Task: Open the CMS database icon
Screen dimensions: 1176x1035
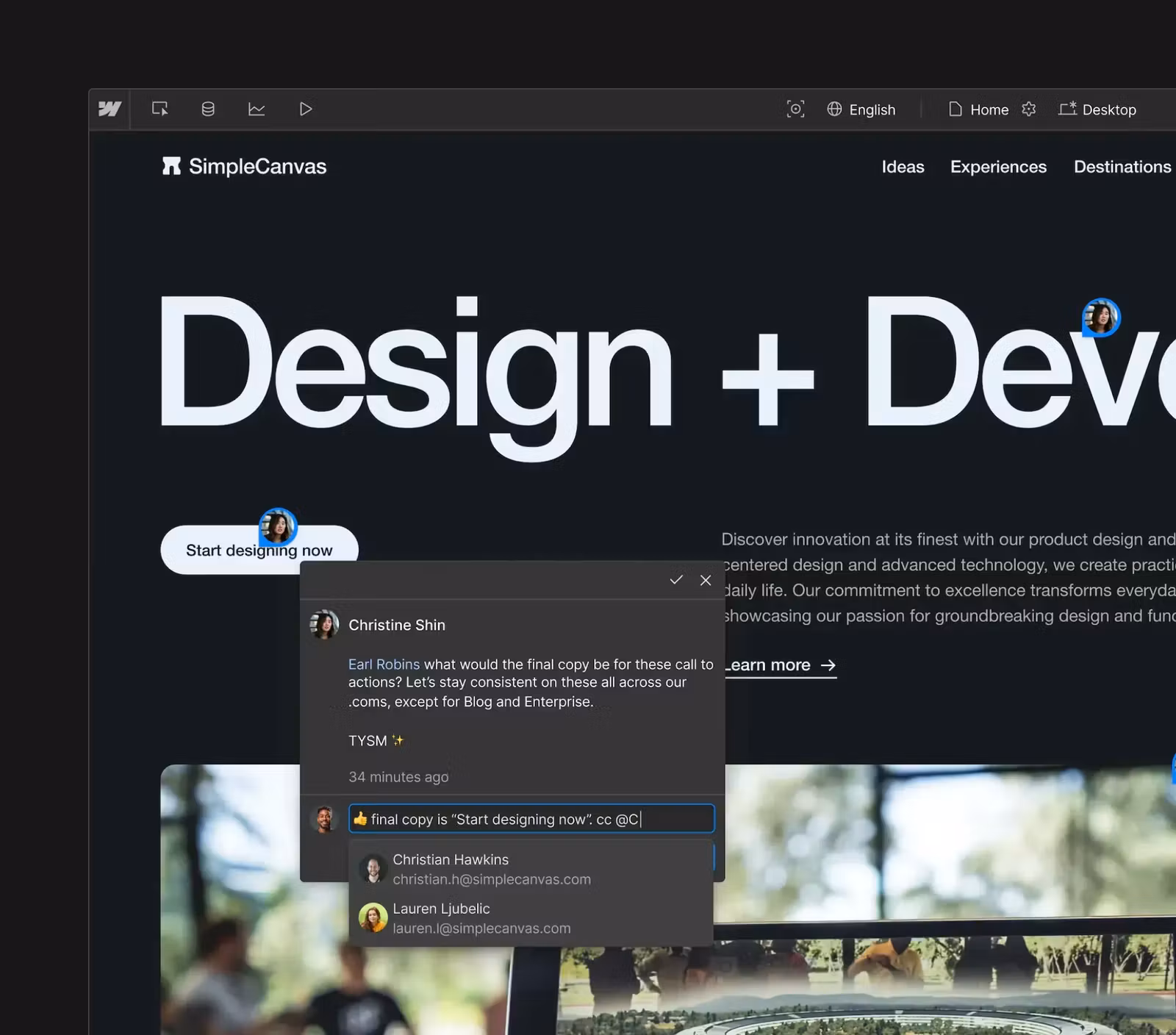Action: (x=208, y=109)
